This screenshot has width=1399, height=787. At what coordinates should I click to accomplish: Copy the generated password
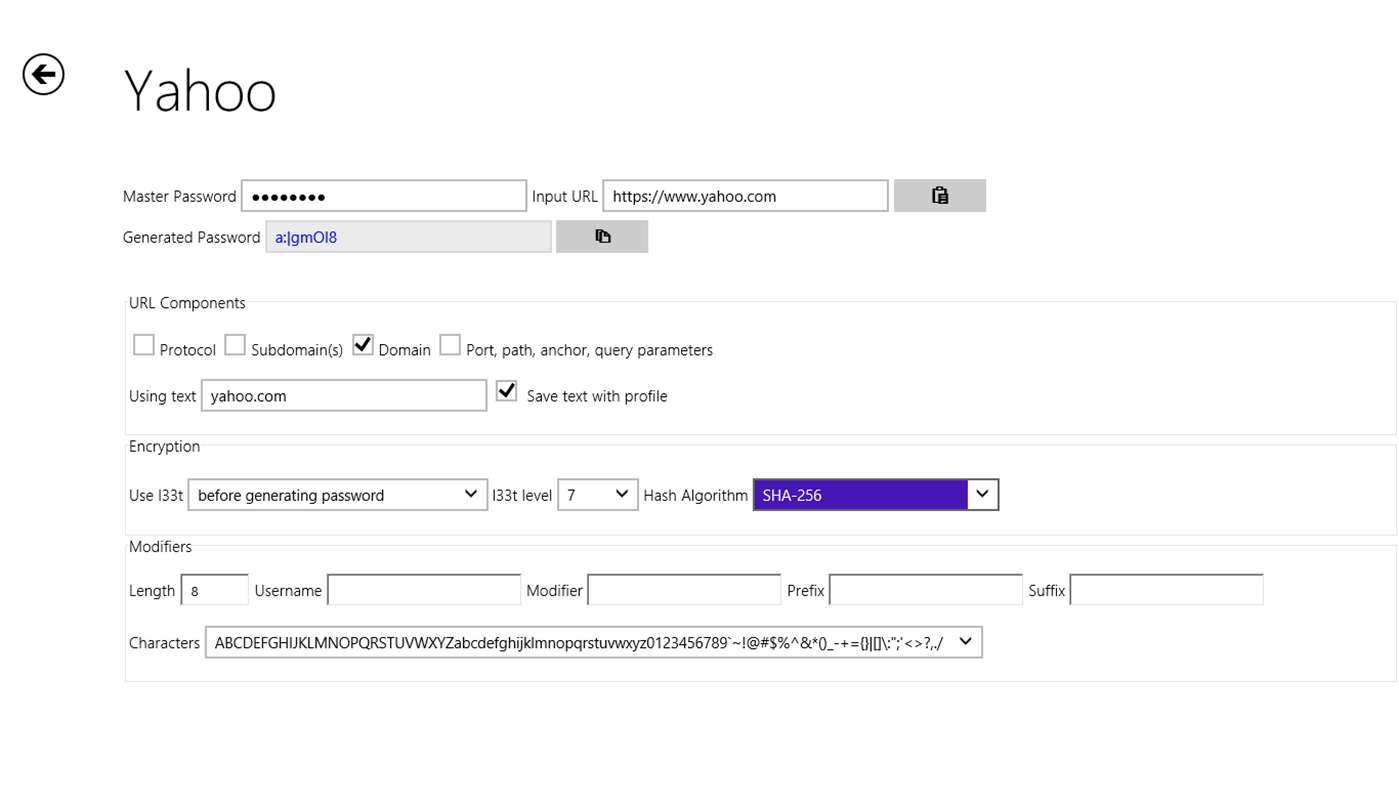pos(601,236)
